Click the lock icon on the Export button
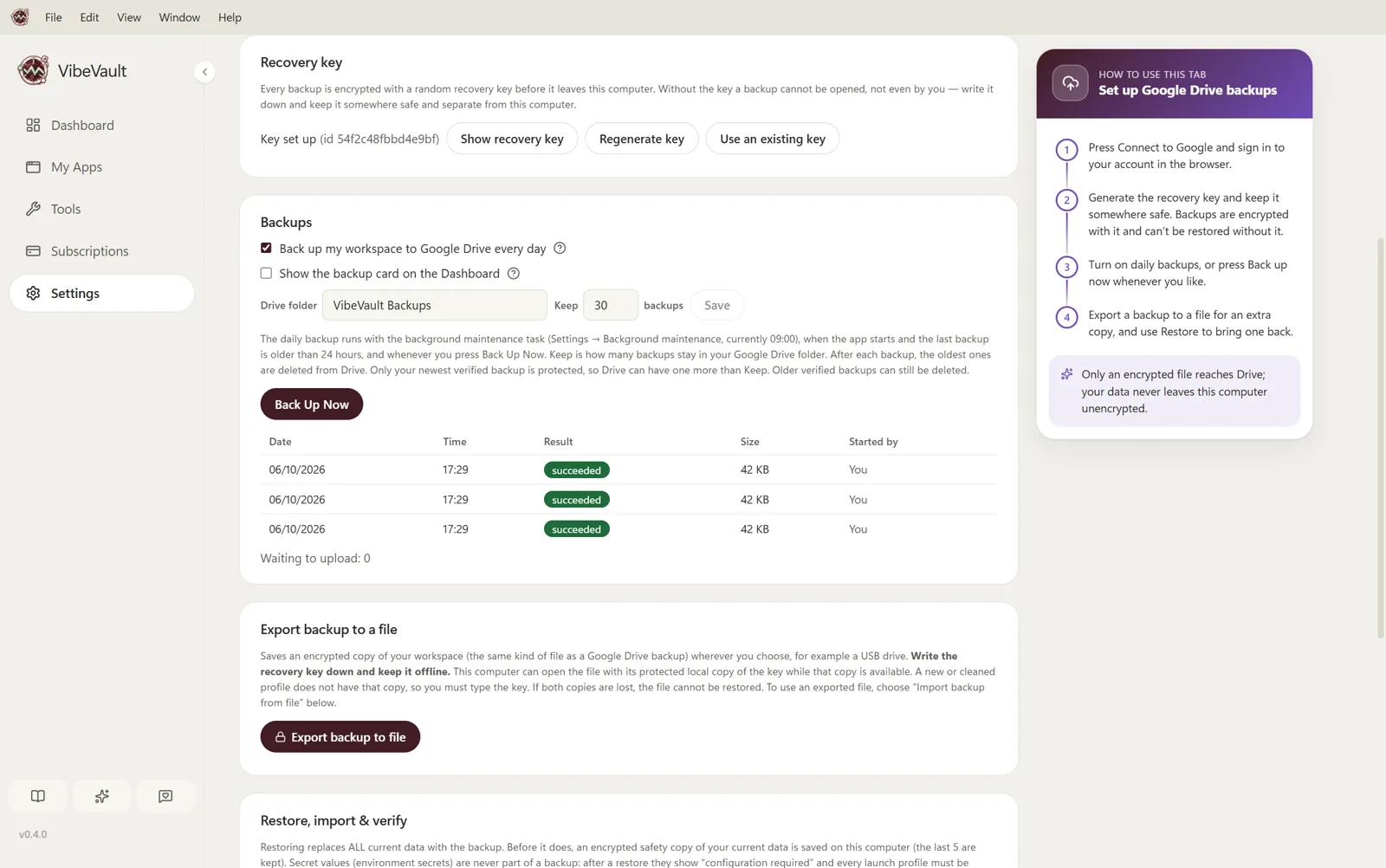The width and height of the screenshot is (1386, 868). [281, 737]
